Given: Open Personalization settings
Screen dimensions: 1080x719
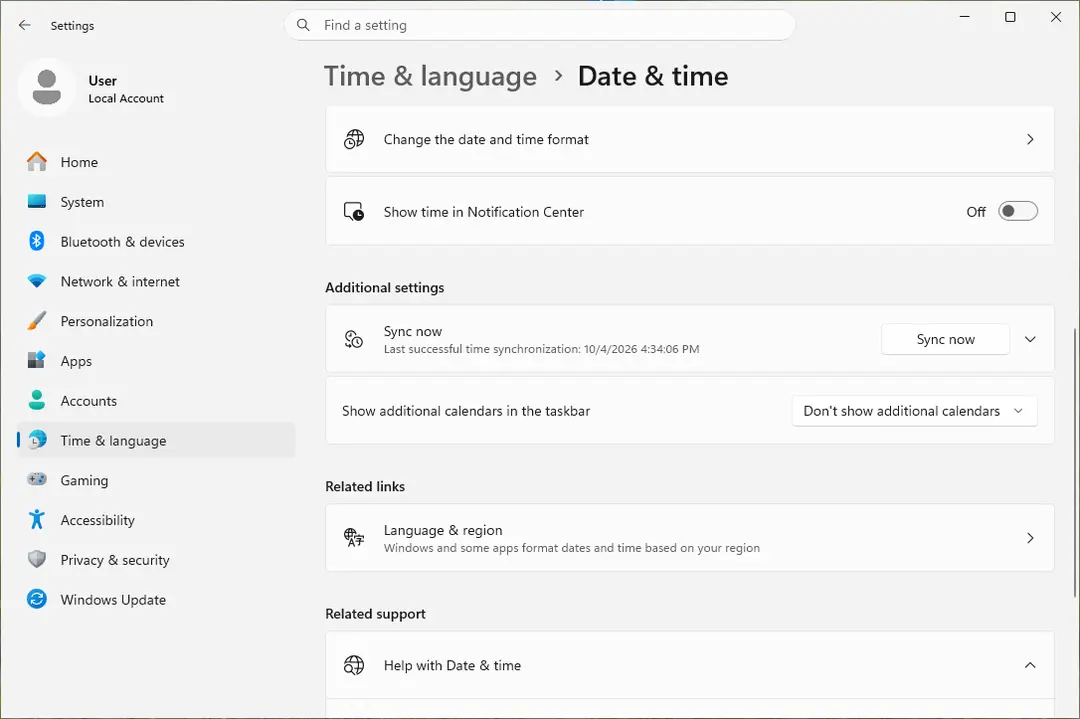Looking at the screenshot, I should pyautogui.click(x=157, y=321).
